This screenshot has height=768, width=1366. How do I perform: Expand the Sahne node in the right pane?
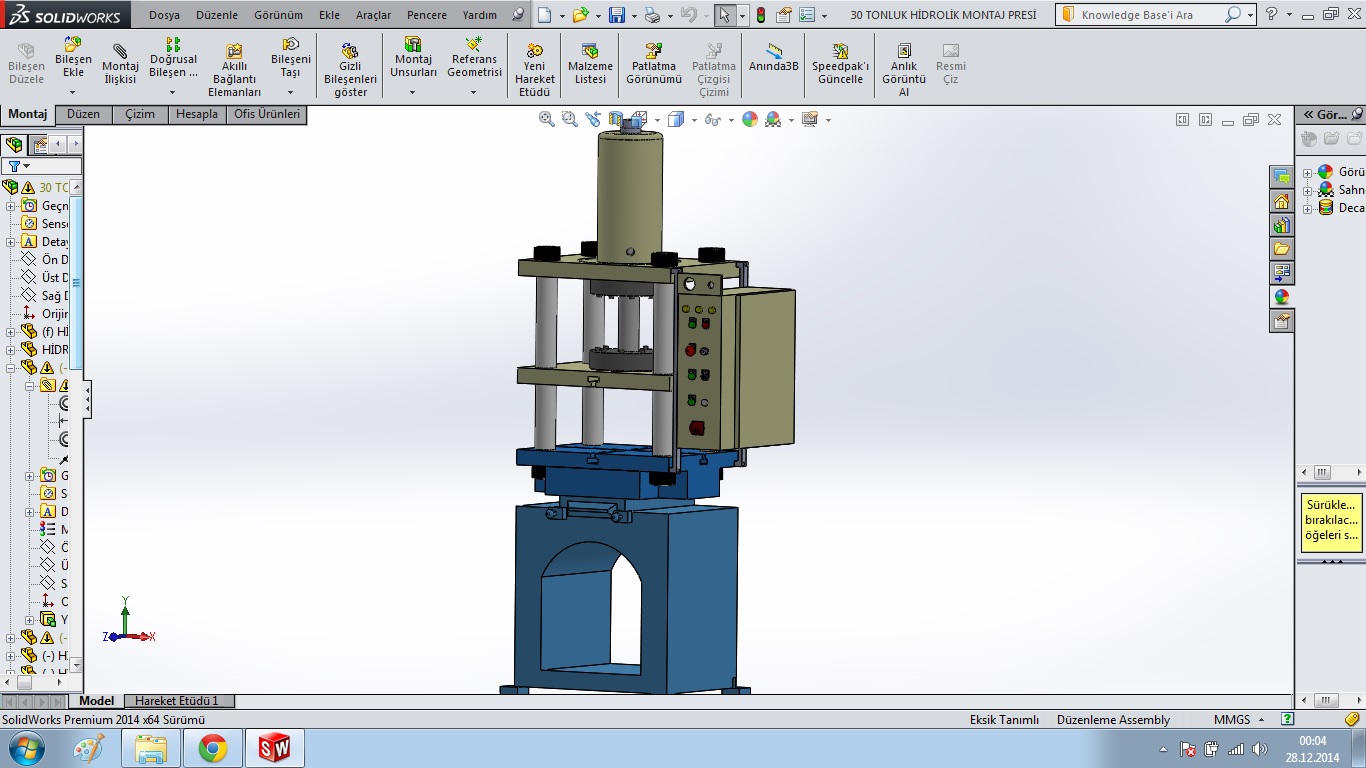[x=1308, y=190]
